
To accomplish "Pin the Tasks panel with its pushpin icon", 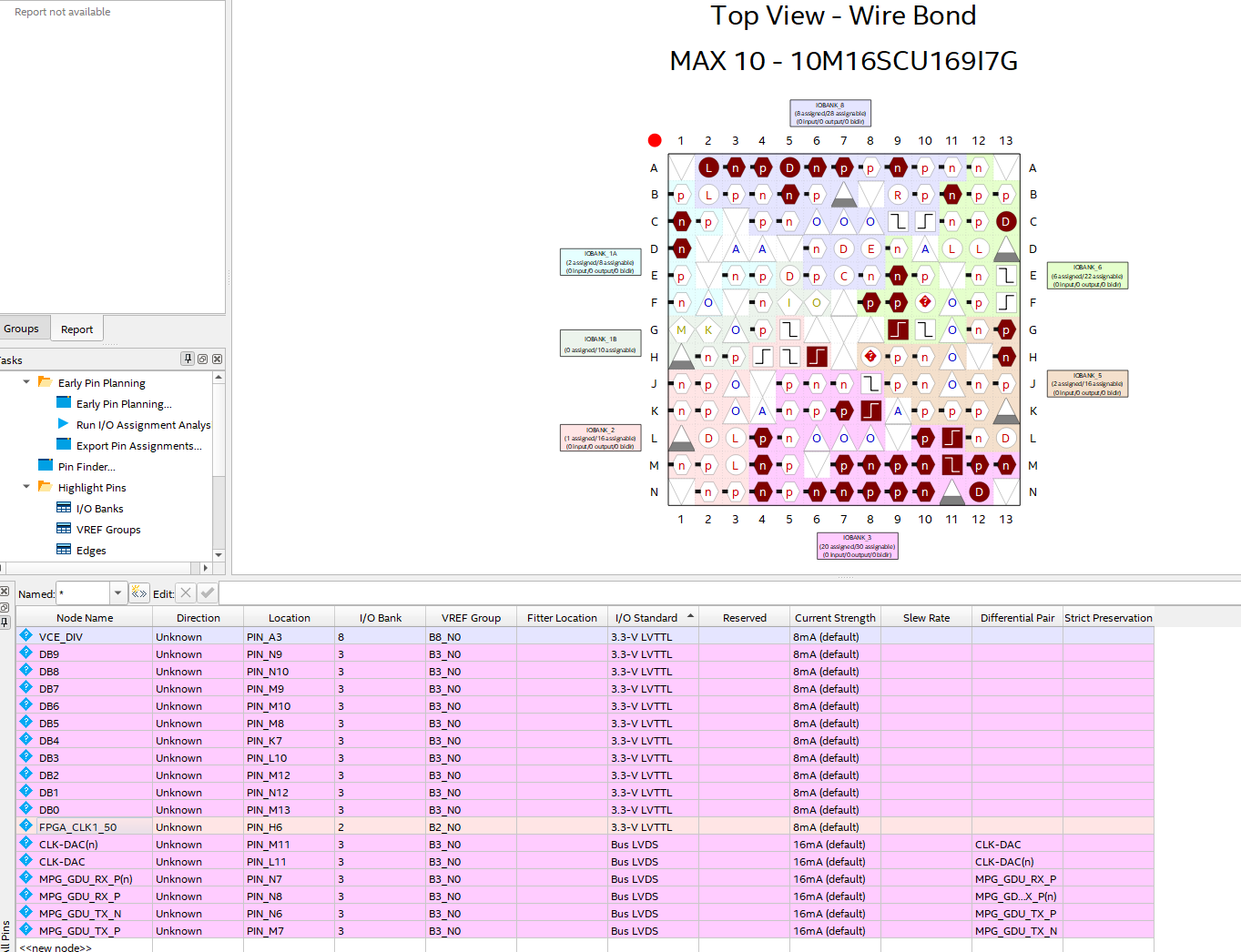I will pos(188,359).
